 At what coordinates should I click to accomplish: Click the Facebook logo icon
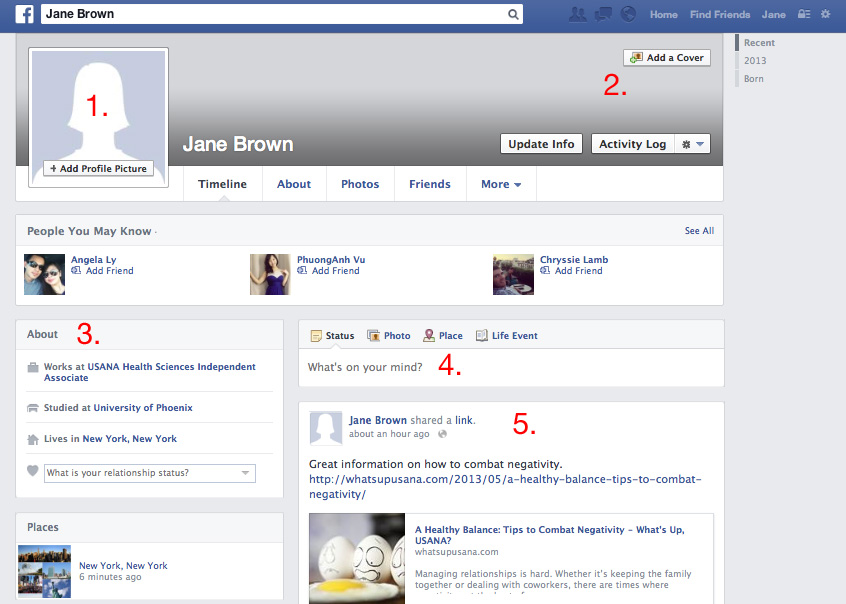pyautogui.click(x=25, y=14)
